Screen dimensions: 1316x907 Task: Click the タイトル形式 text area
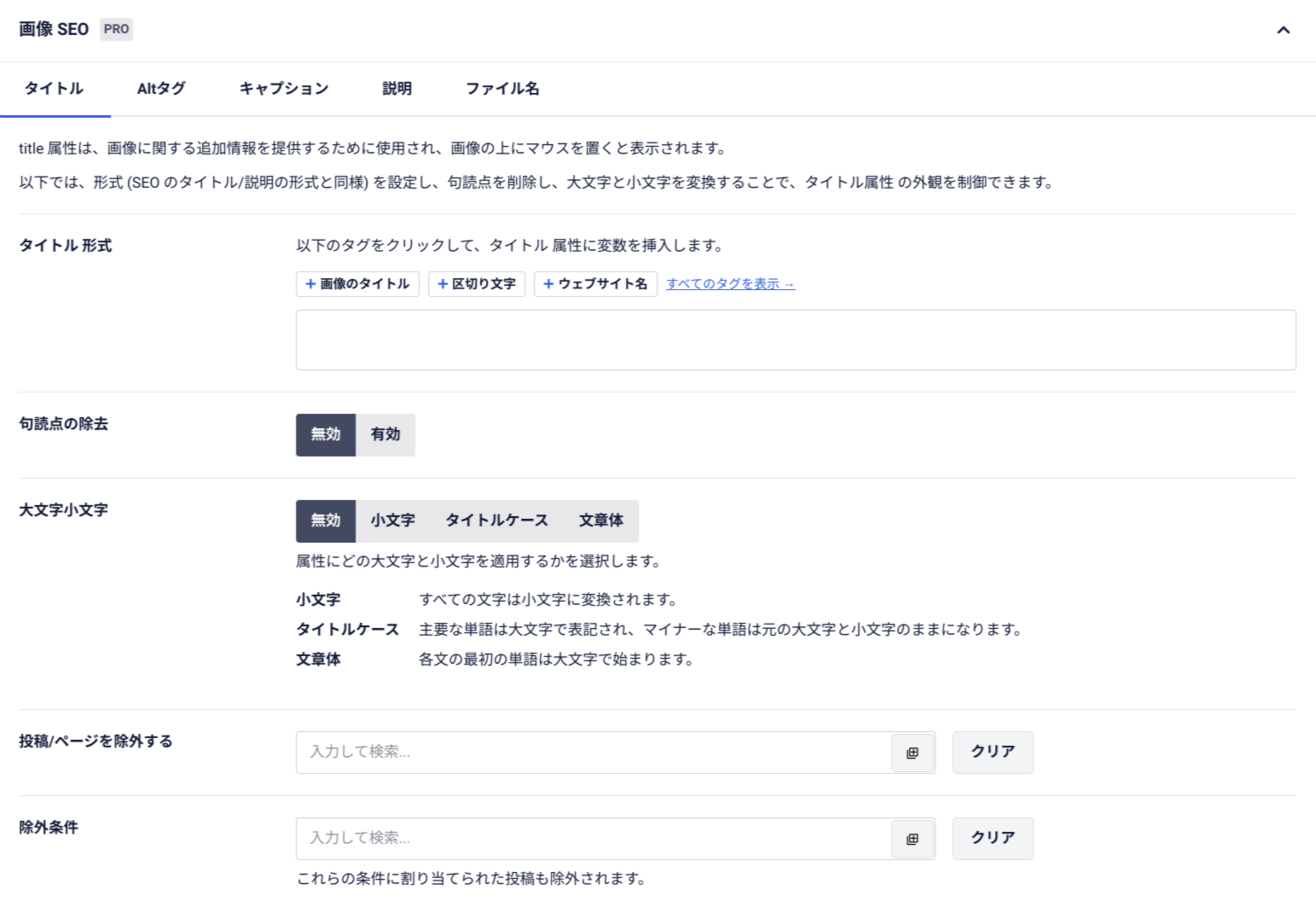pos(796,340)
